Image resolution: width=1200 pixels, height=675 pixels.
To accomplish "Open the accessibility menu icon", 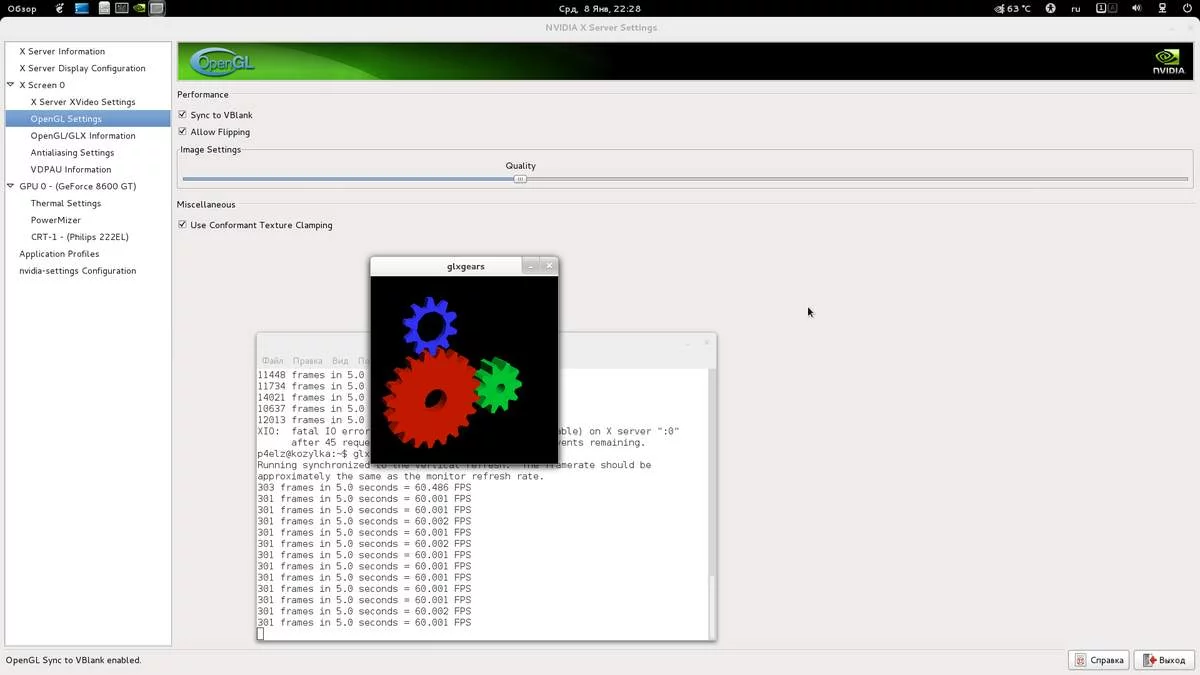I will pyautogui.click(x=1051, y=9).
